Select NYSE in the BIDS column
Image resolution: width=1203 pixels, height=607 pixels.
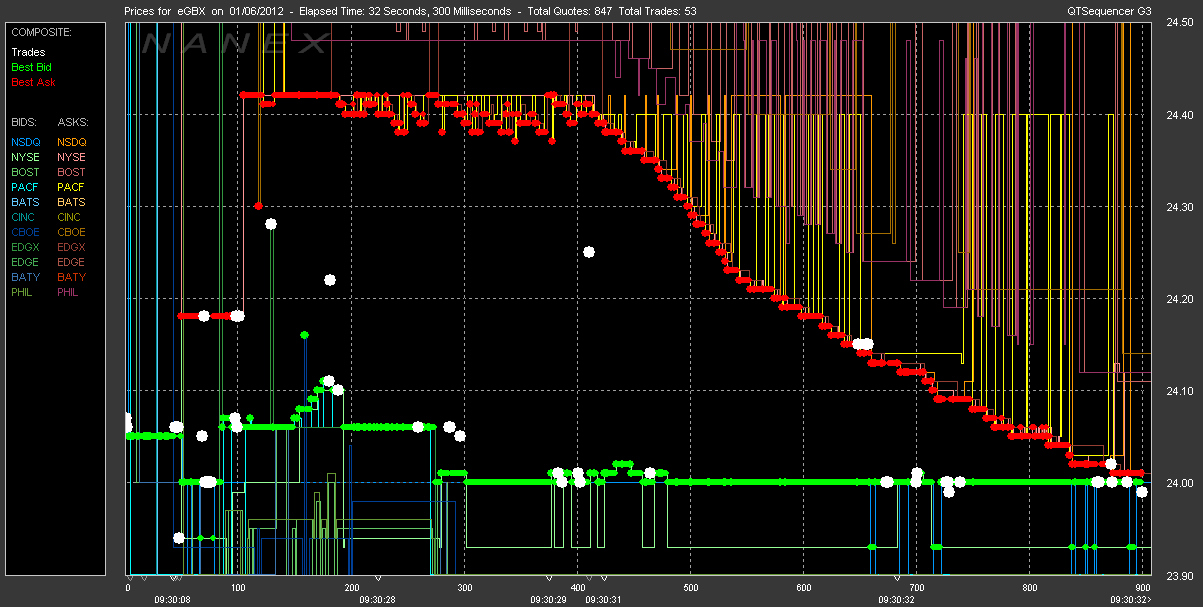tap(26, 157)
